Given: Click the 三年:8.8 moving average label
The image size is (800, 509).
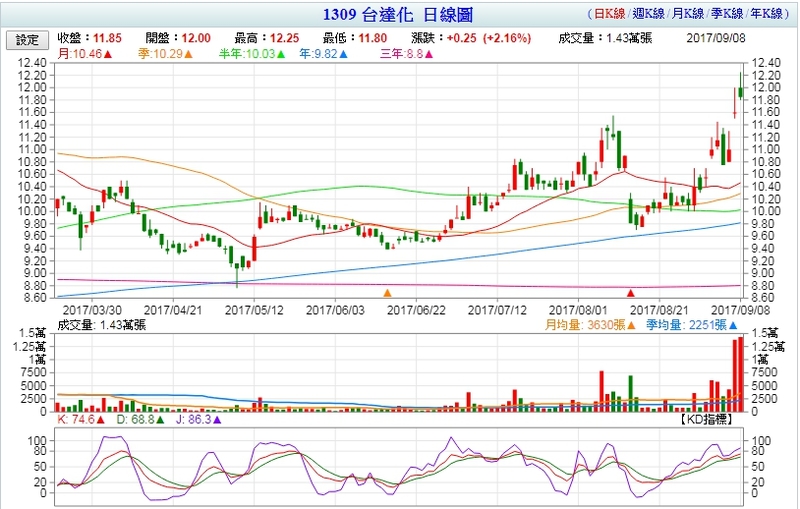Looking at the screenshot, I should [401, 54].
